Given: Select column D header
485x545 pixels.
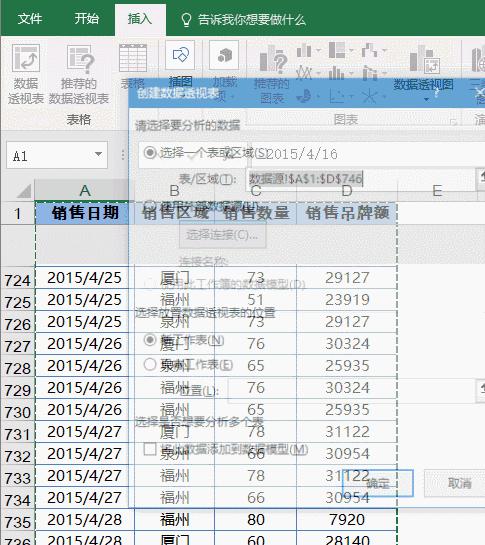Looking at the screenshot, I should point(347,190).
